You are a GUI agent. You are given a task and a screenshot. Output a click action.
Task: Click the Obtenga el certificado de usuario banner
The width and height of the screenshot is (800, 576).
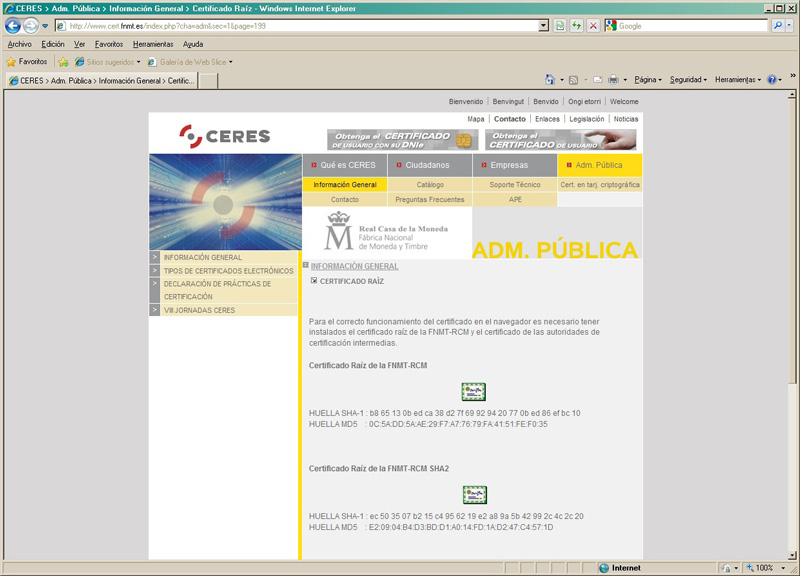pyautogui.click(x=560, y=140)
